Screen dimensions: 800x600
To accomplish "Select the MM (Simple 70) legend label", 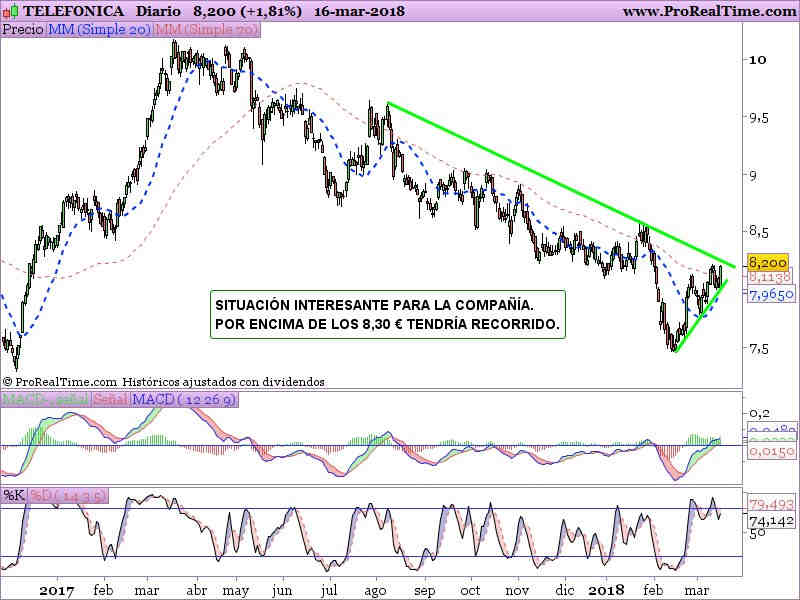I will point(207,29).
